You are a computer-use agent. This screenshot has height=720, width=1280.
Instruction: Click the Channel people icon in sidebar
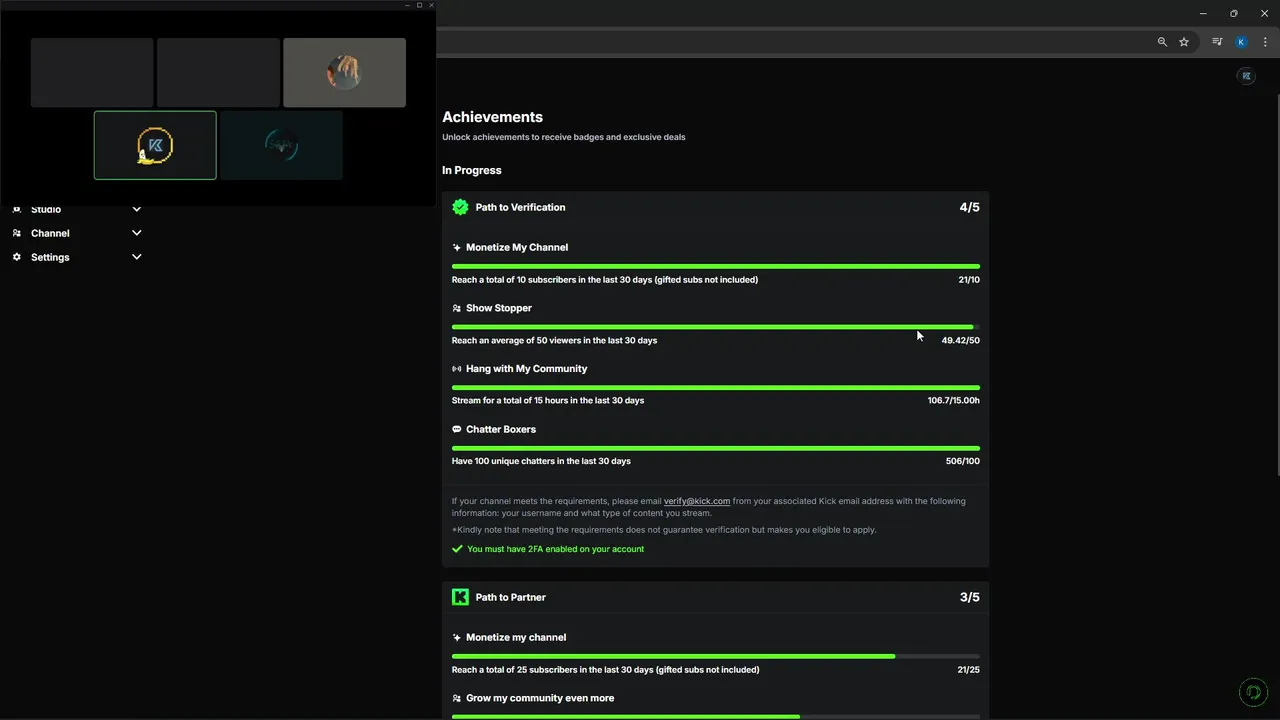(17, 233)
